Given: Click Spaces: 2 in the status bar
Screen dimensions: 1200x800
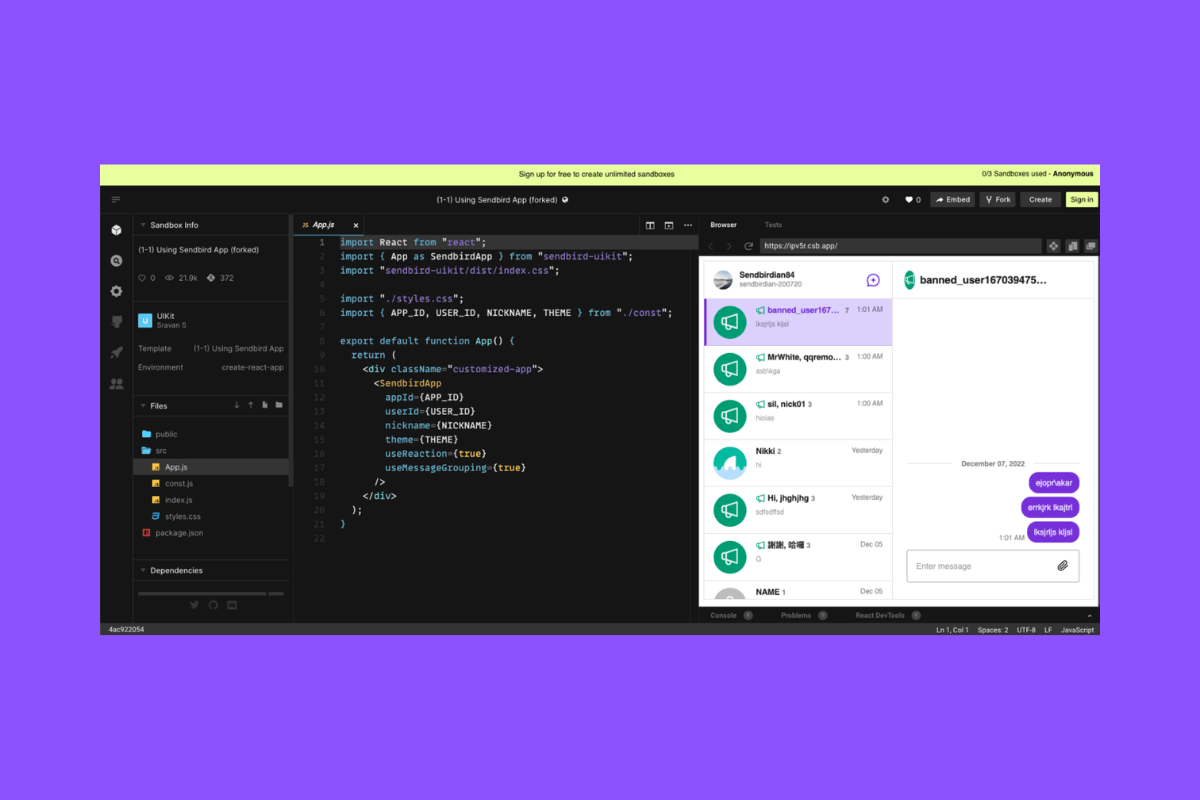Looking at the screenshot, I should 992,630.
